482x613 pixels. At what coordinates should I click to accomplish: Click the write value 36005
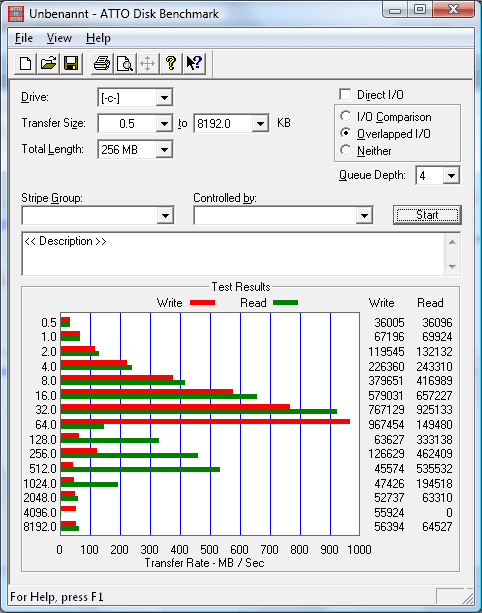pos(389,323)
